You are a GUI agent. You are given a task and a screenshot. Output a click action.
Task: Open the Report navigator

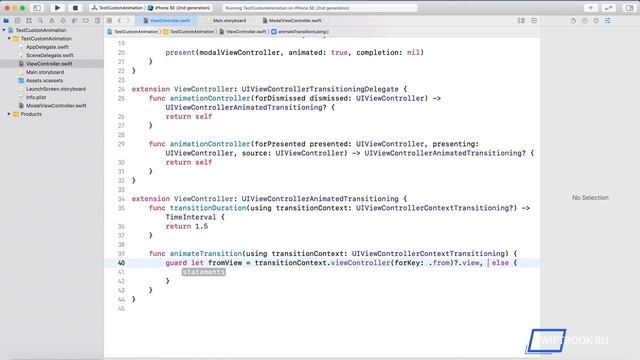pos(97,20)
